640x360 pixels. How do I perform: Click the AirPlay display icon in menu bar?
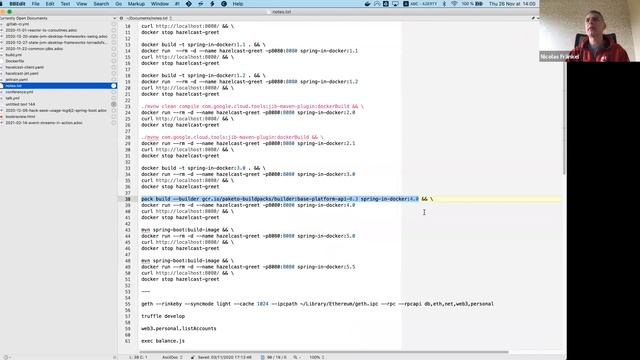point(395,4)
